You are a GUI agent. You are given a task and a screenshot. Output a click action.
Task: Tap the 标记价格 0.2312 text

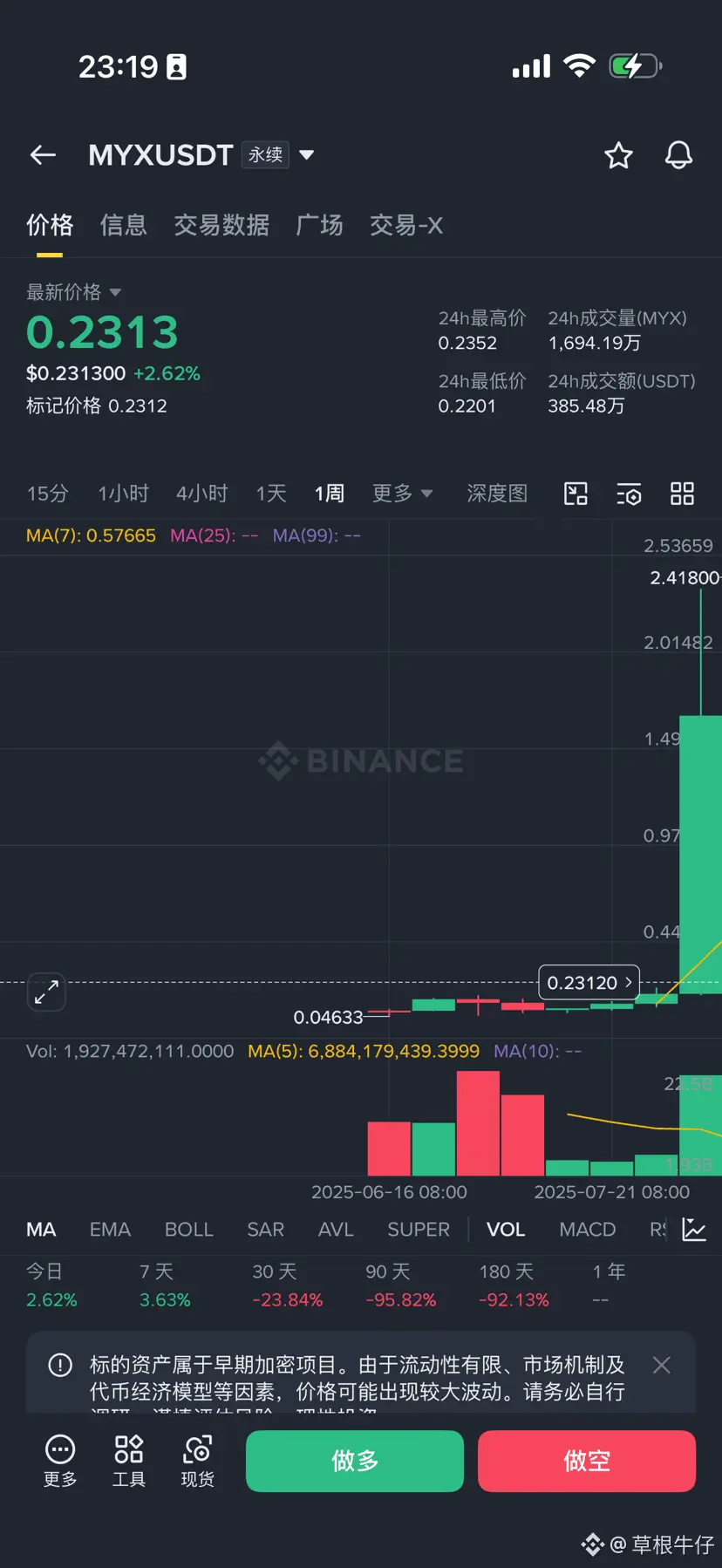(x=97, y=406)
